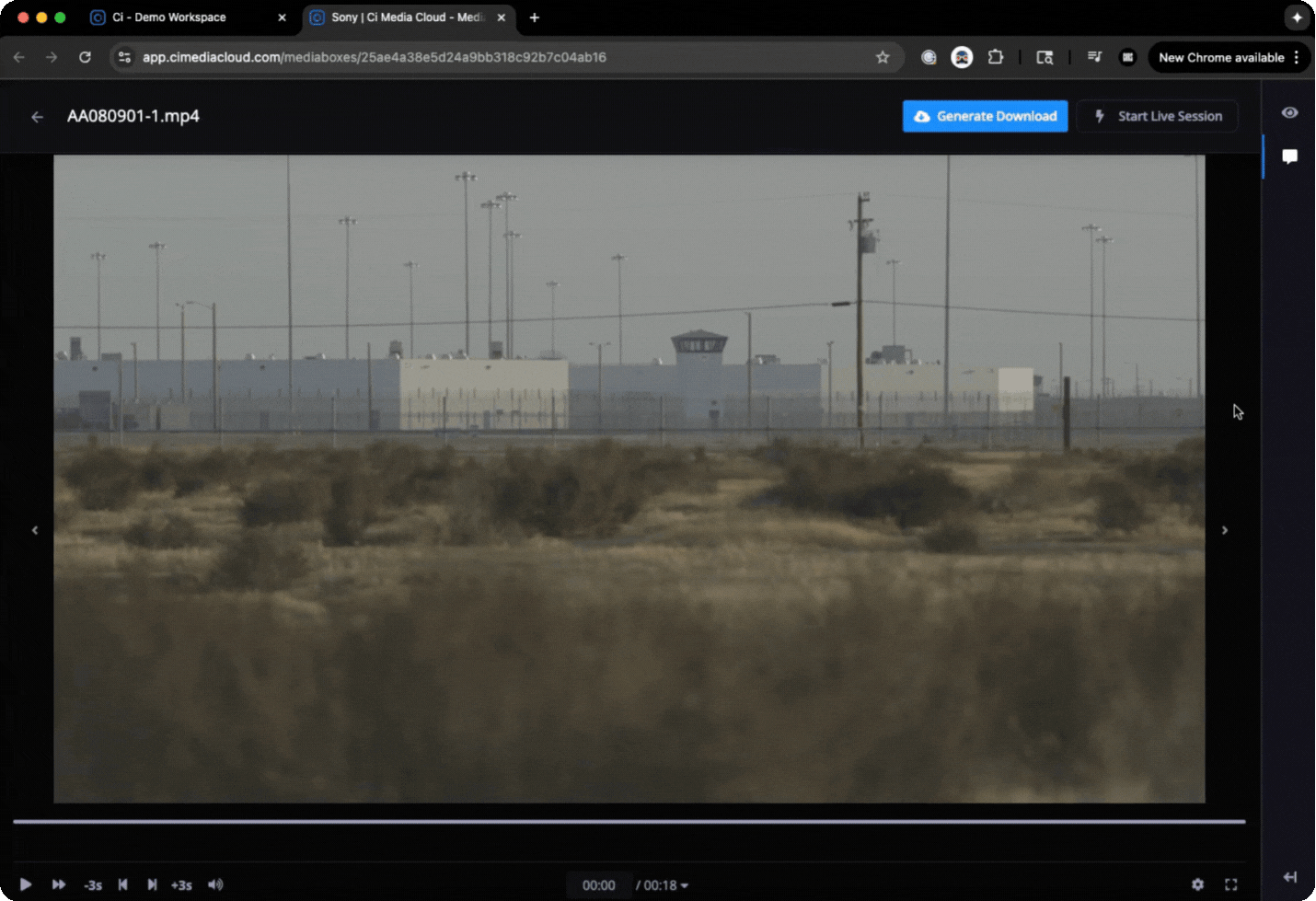Screen dimensions: 1316x901
Task: Step to the next frame
Action: click(152, 884)
